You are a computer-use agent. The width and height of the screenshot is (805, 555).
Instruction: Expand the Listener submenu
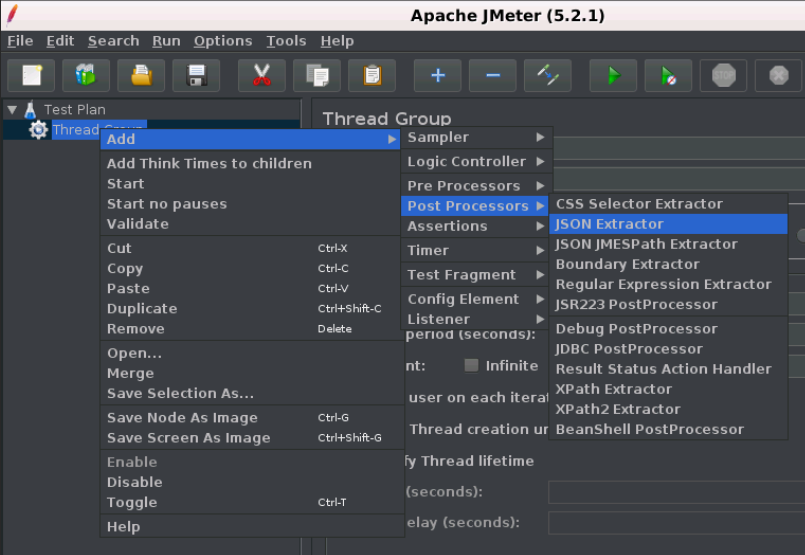475,319
